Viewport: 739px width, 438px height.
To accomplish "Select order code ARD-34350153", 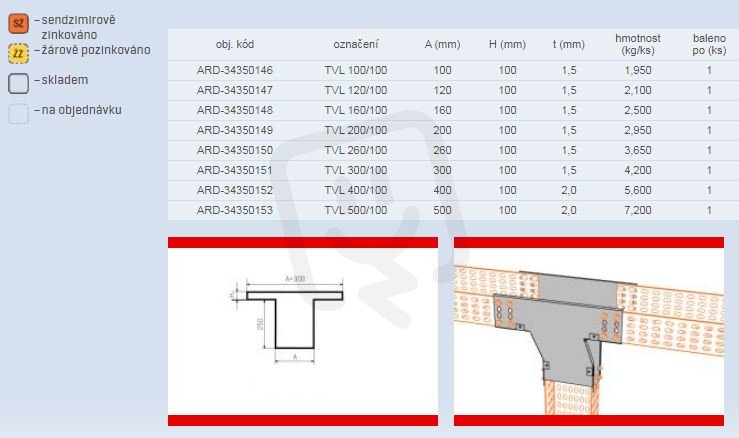I will coord(235,210).
